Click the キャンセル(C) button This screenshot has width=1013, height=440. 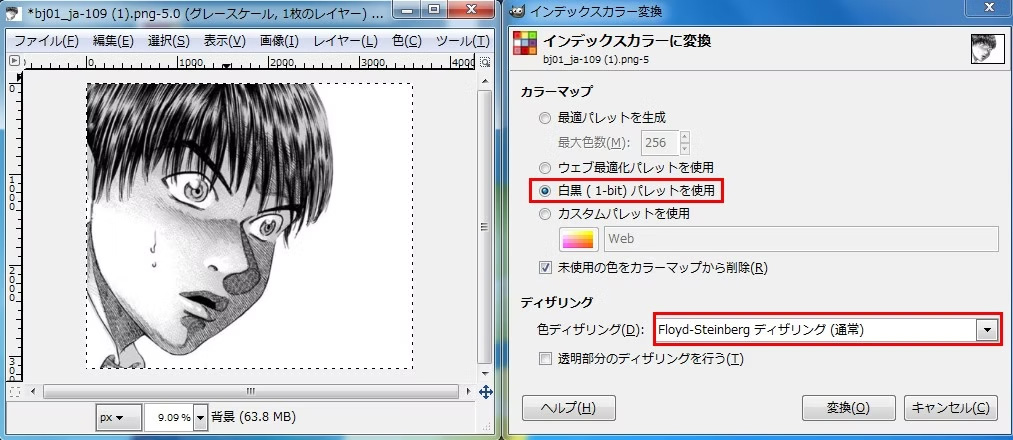950,408
